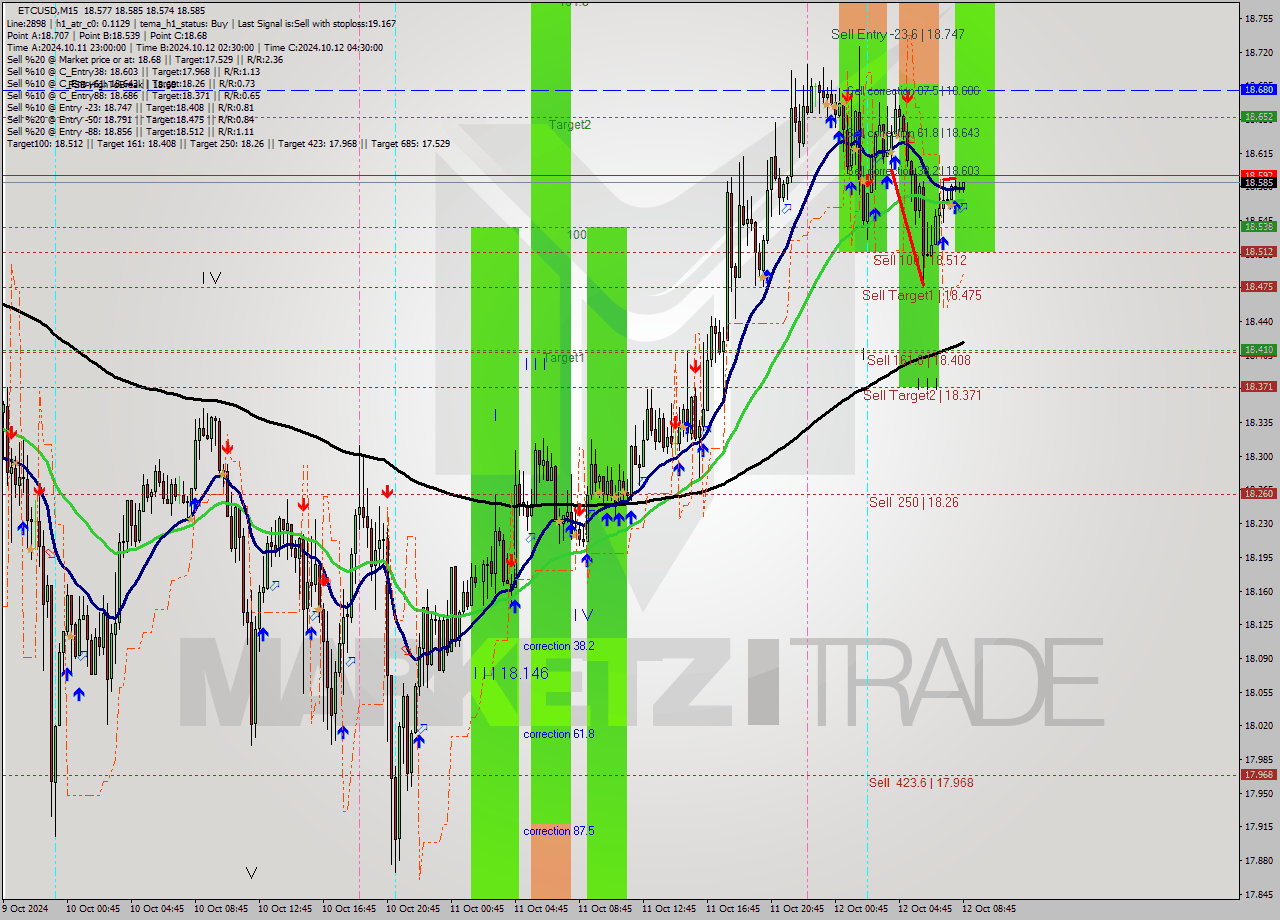Click the '12 Oct 08:45' time label

(989, 909)
